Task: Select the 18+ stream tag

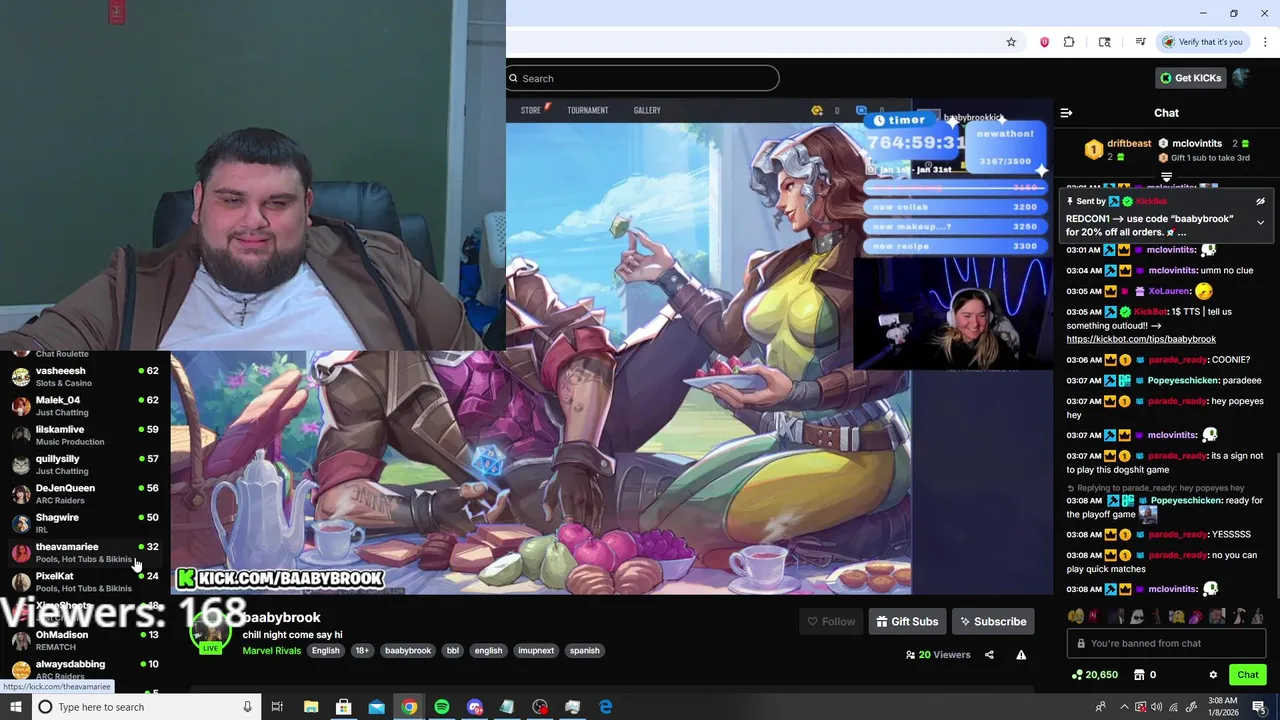Action: (x=362, y=650)
